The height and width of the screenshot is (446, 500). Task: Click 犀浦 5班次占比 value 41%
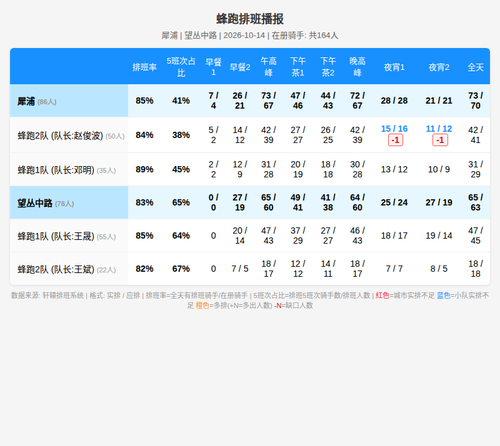tap(181, 101)
